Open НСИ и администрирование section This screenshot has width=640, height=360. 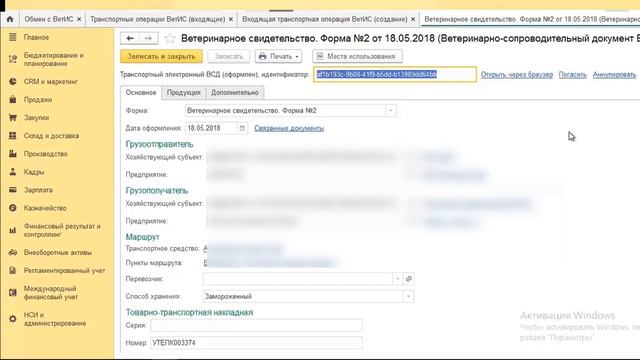pyautogui.click(x=55, y=319)
